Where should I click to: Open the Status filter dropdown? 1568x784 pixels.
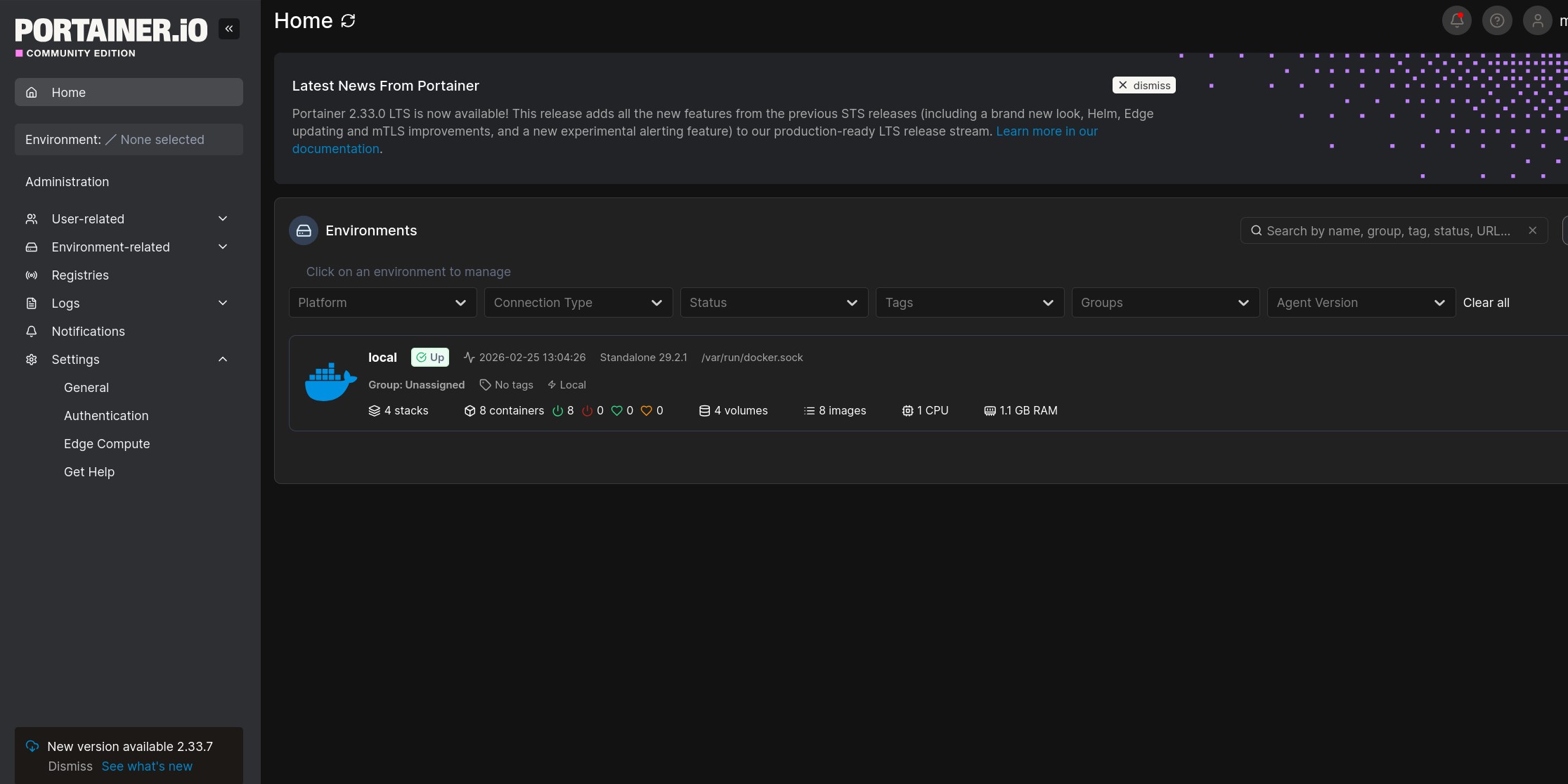click(773, 303)
